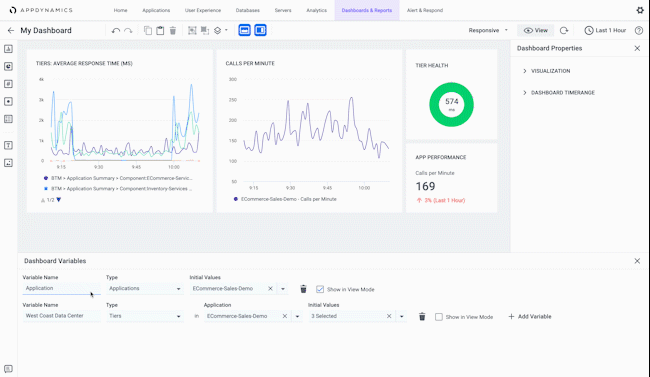Open the Servers tab

coord(283,10)
